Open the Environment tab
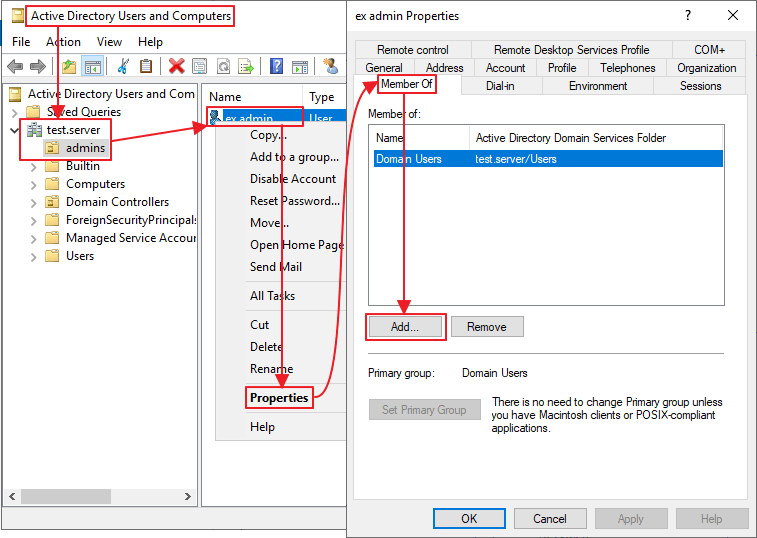Viewport: 757px width, 538px height. point(598,86)
